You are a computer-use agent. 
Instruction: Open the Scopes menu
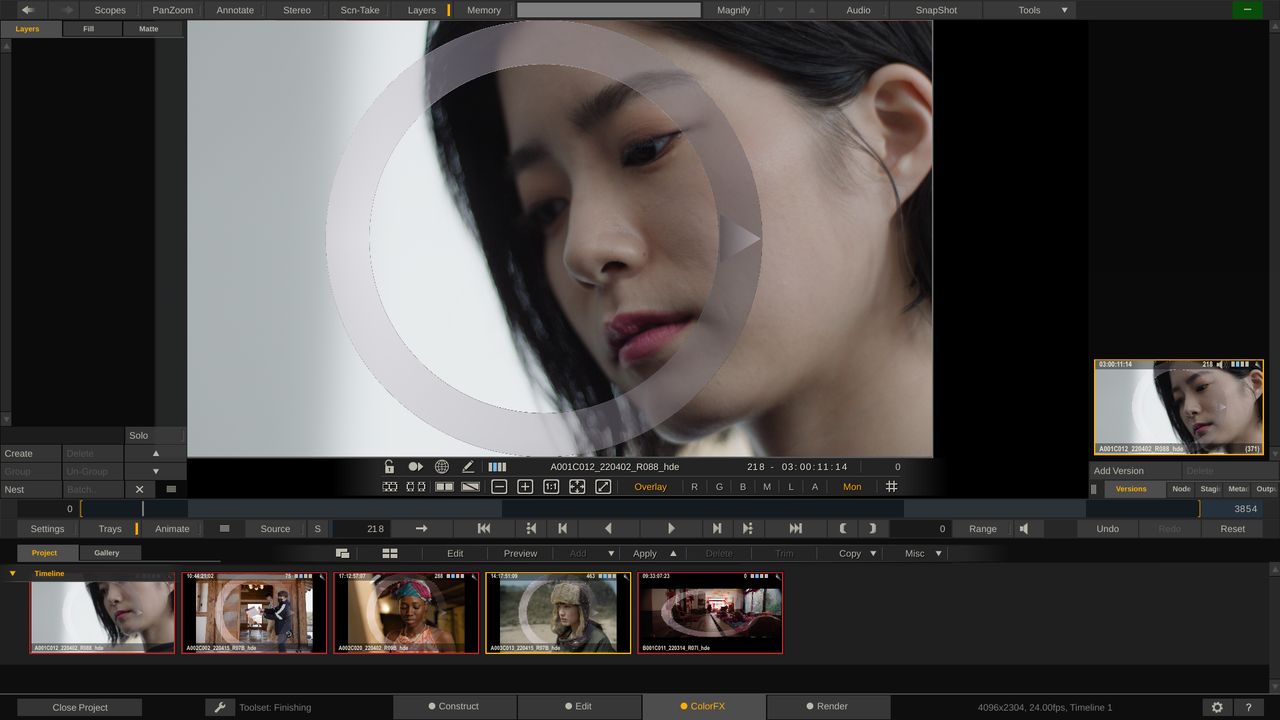click(x=110, y=10)
